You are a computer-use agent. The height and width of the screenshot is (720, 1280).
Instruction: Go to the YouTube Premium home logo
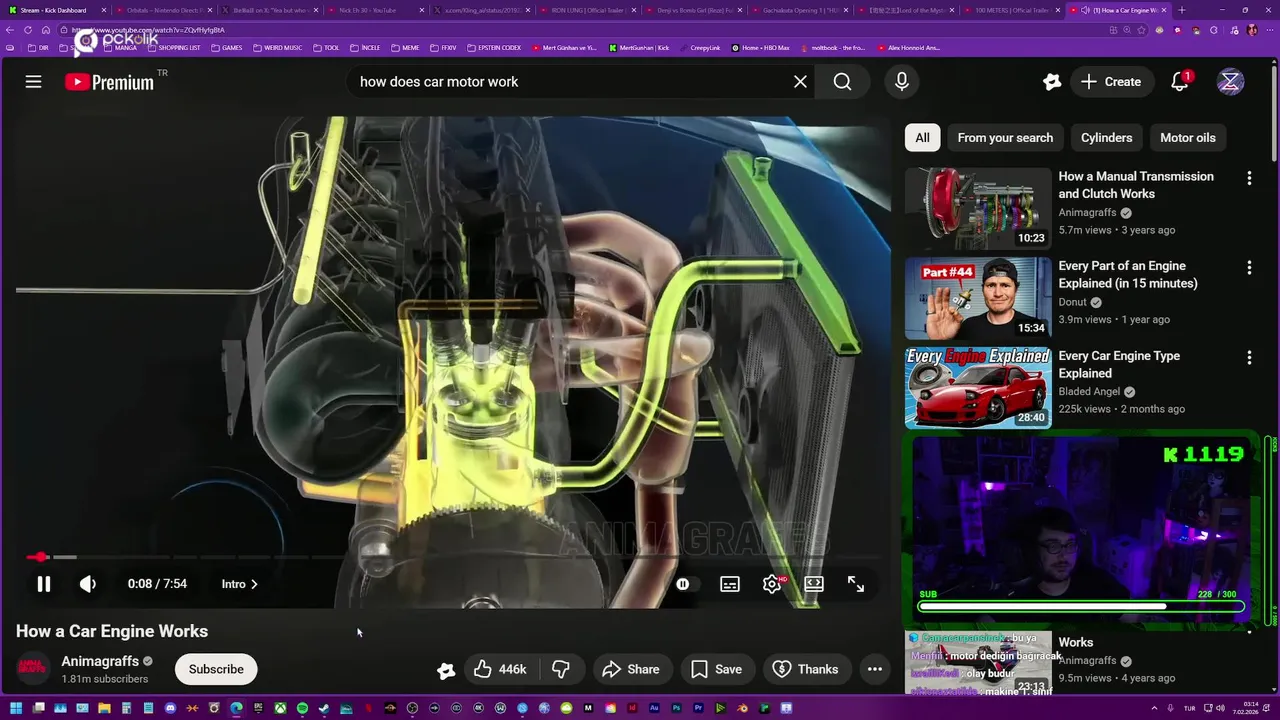(110, 82)
